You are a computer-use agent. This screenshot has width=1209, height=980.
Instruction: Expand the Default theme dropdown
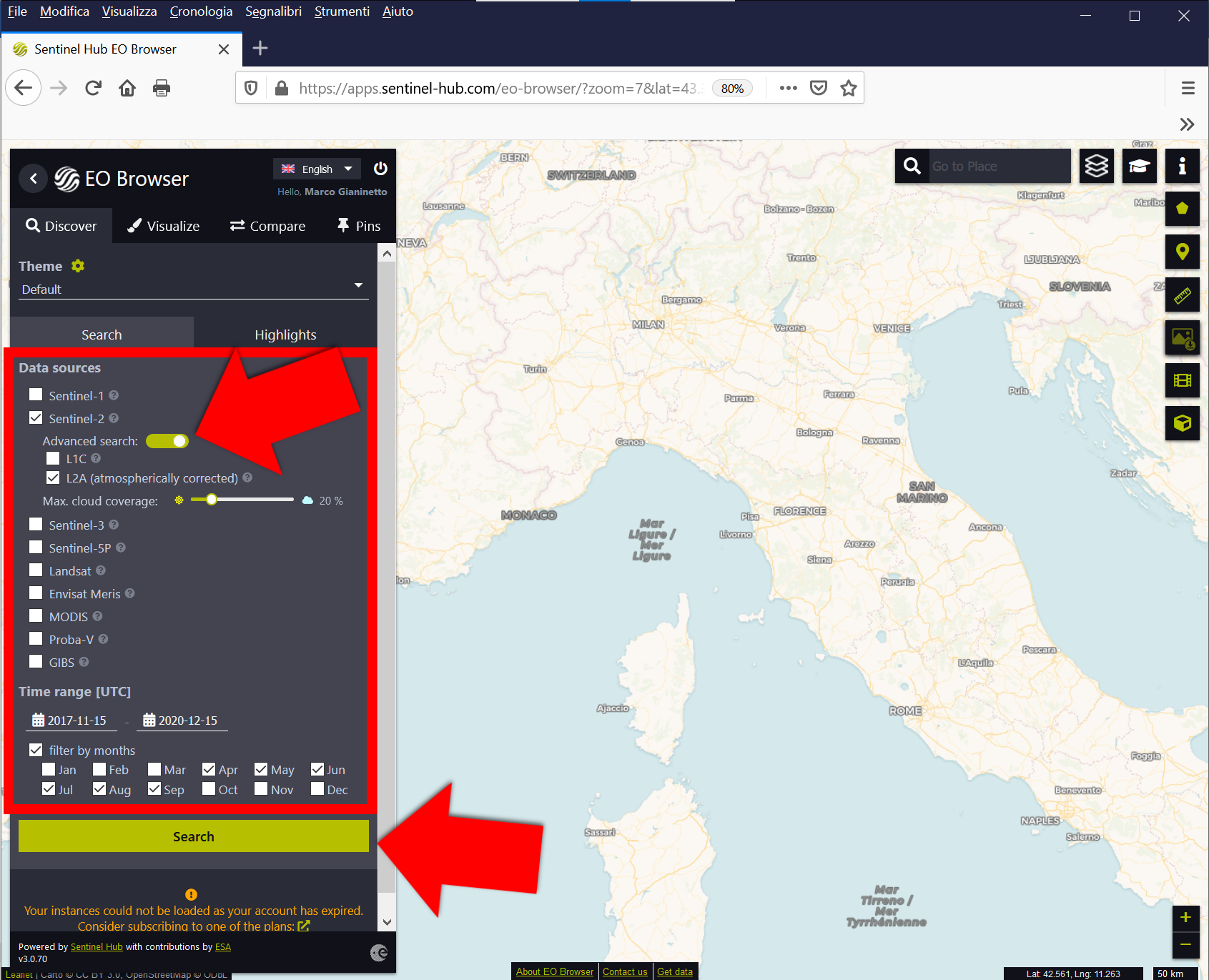coord(194,289)
